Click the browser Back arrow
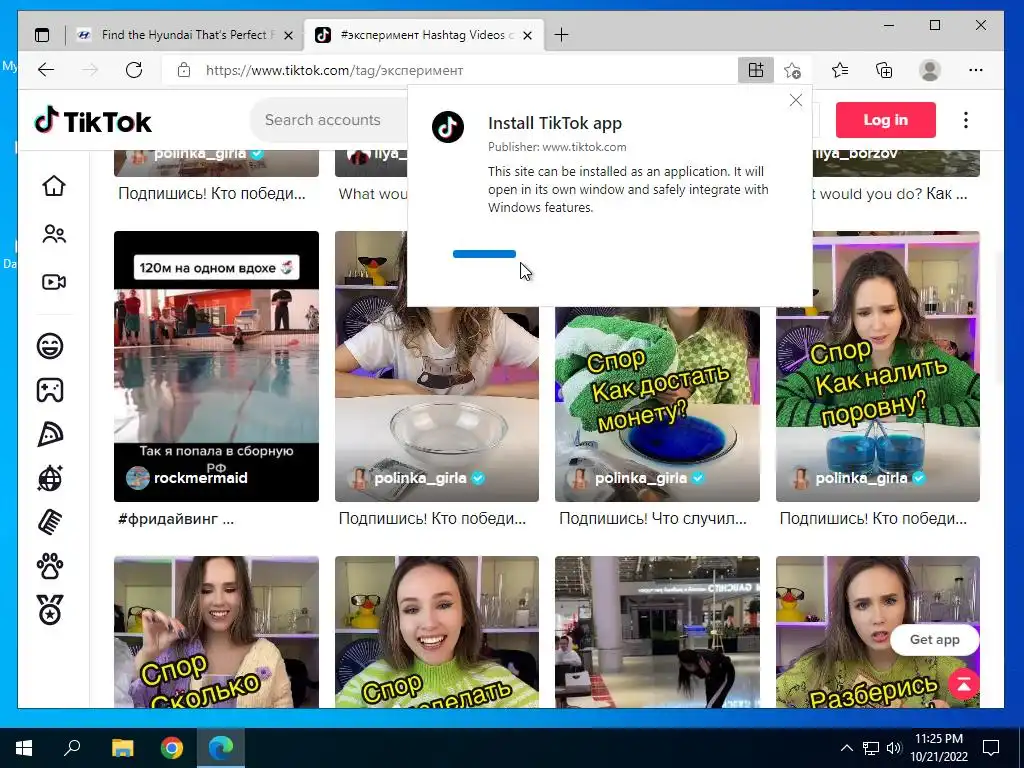The image size is (1024, 768). pyautogui.click(x=46, y=70)
